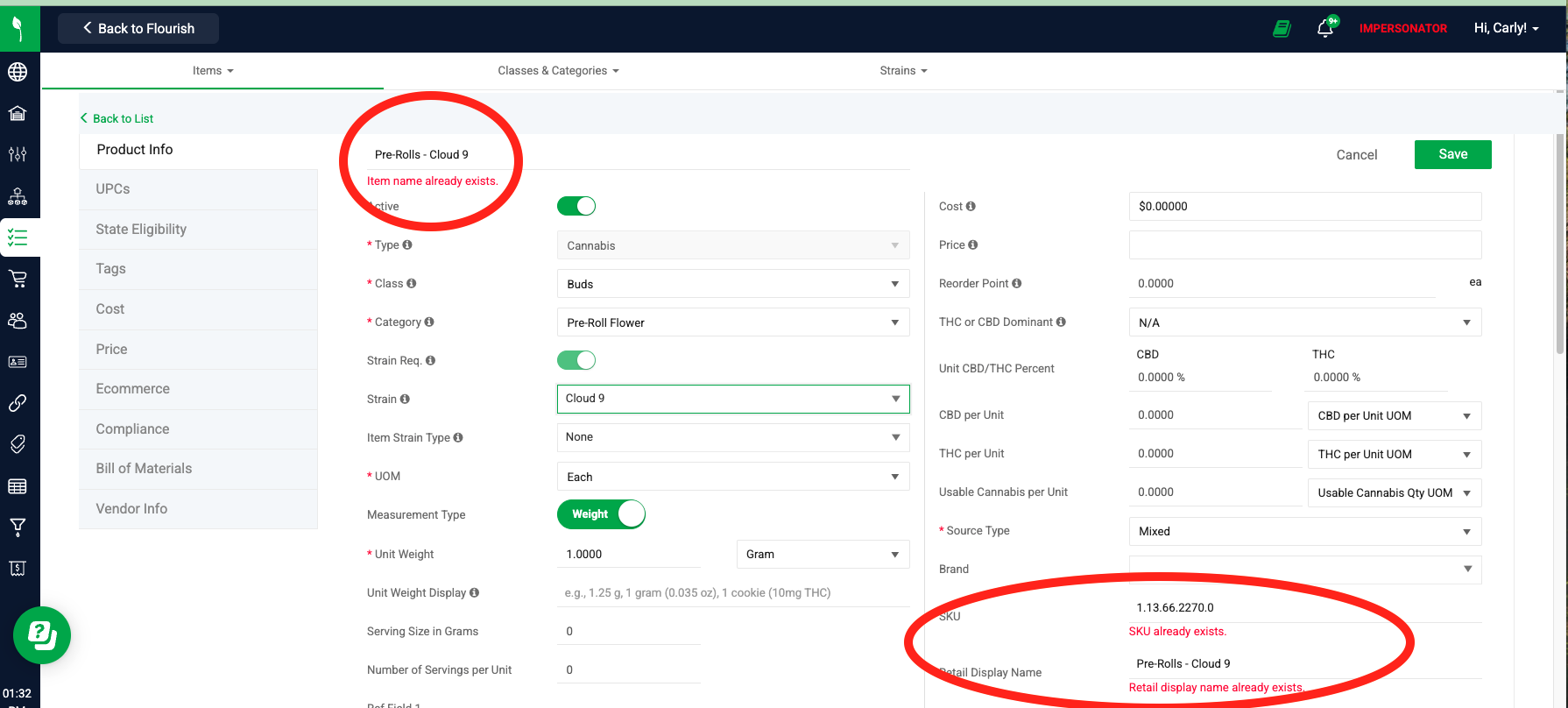Open the globe icon in the sidebar
The image size is (1568, 708).
click(18, 72)
